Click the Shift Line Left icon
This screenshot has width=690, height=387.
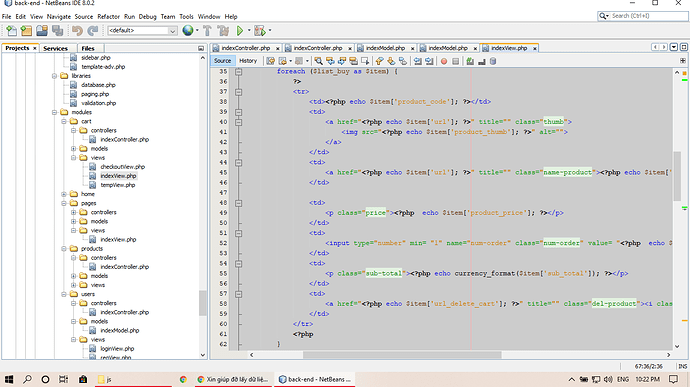[418, 61]
